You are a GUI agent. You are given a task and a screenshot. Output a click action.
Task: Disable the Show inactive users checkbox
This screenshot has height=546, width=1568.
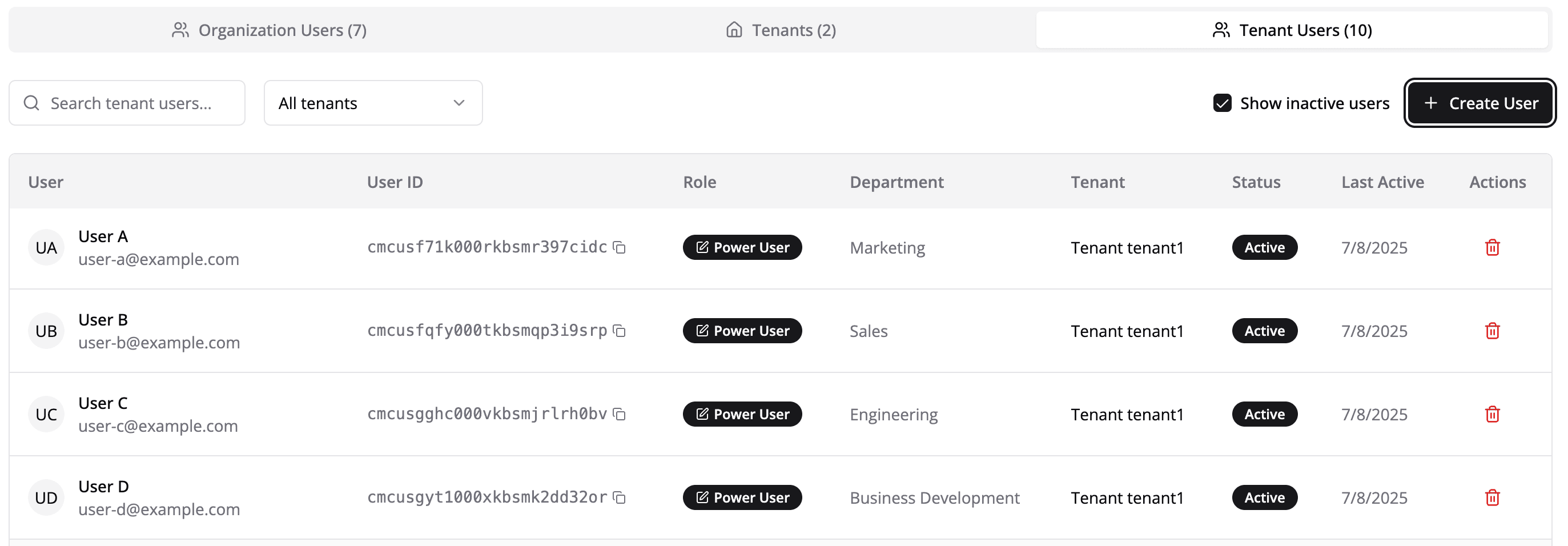1223,103
